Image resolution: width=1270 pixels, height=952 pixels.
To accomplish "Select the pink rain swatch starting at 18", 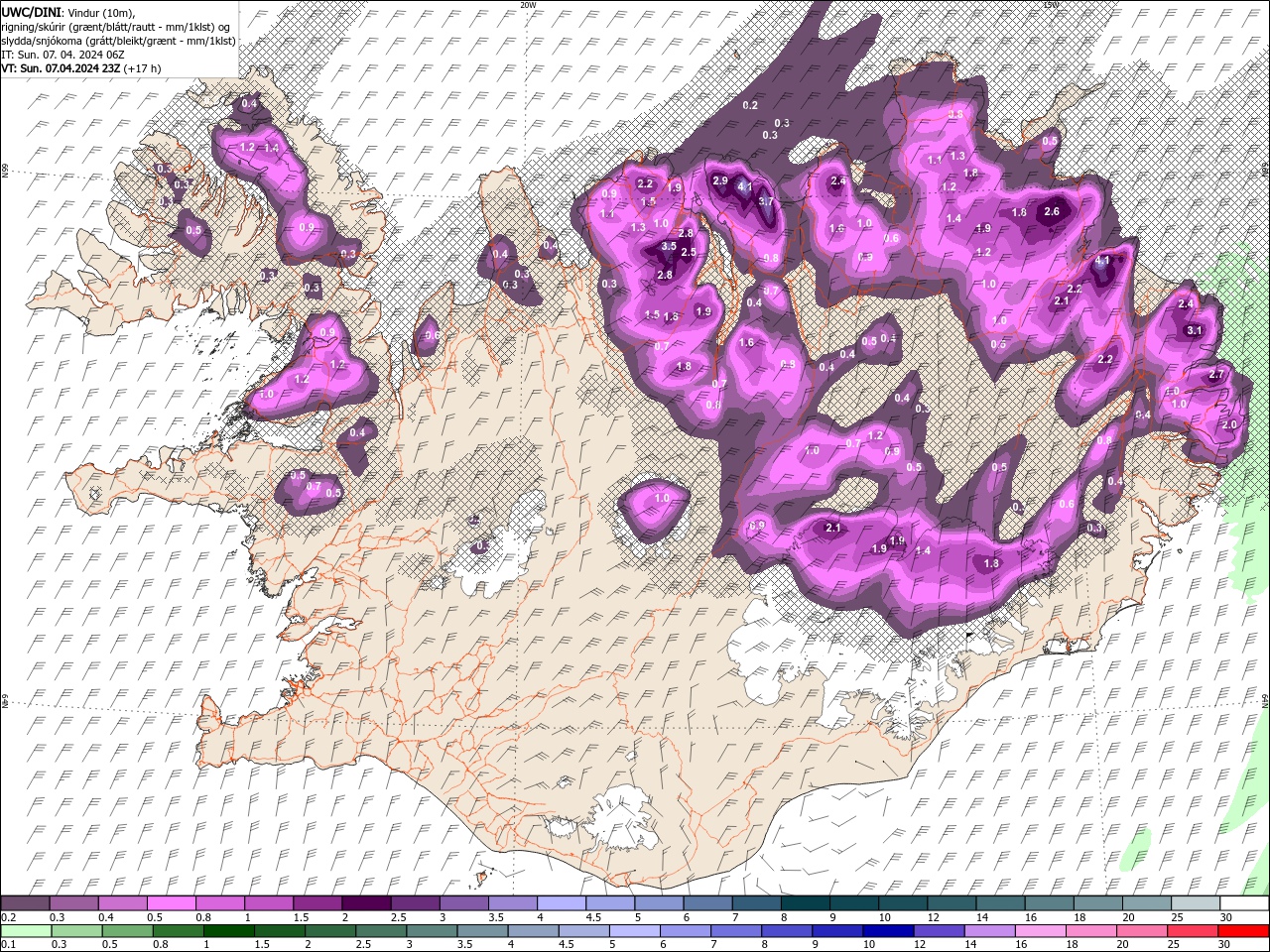I will point(1090,931).
